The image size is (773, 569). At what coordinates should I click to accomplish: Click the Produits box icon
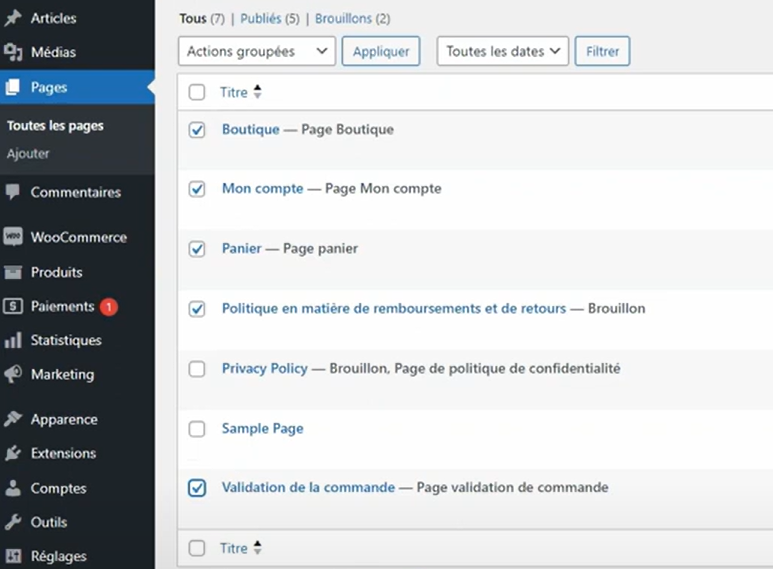tap(13, 272)
